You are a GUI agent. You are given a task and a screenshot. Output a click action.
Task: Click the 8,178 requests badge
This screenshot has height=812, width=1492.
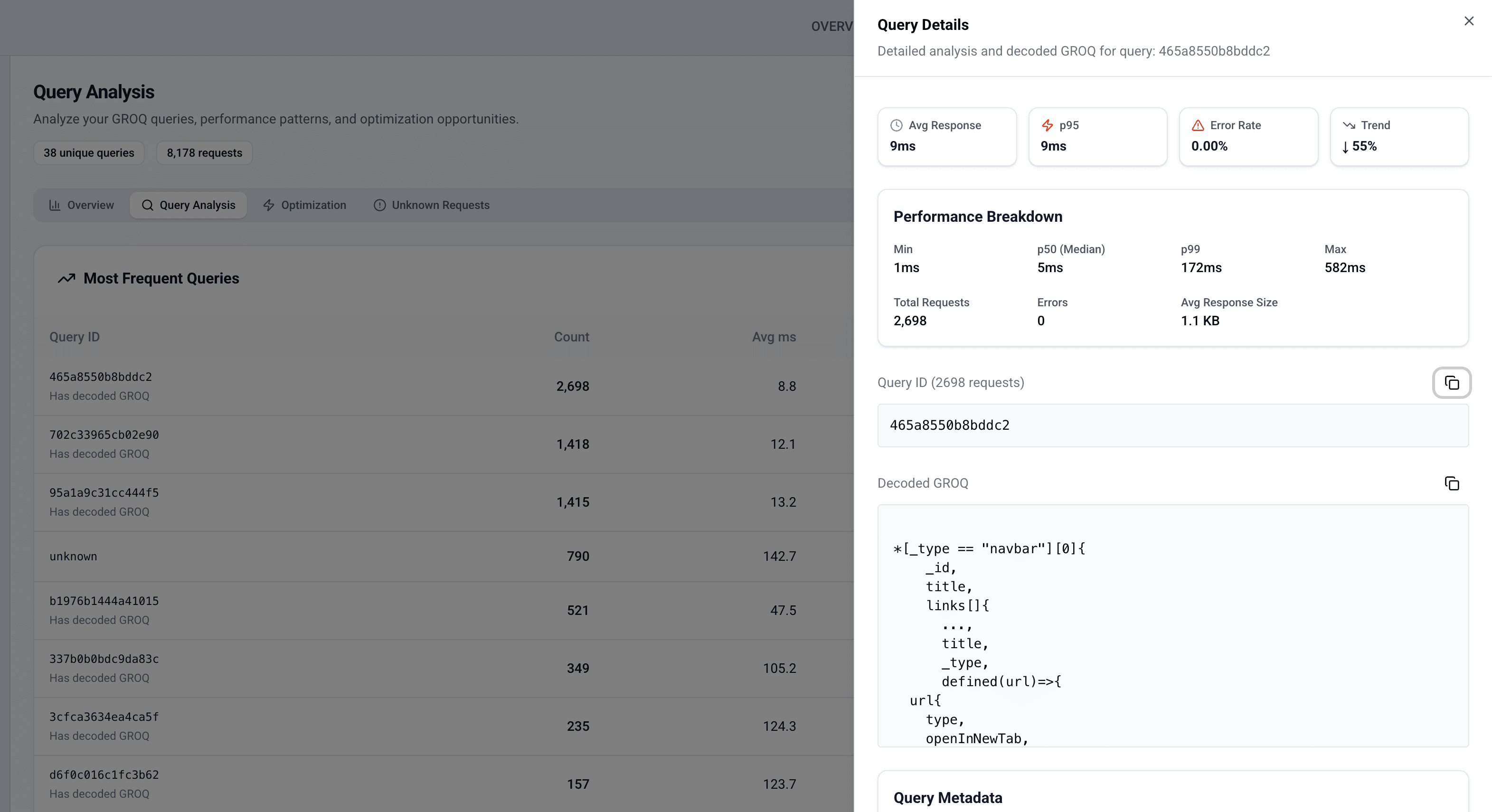tap(204, 153)
